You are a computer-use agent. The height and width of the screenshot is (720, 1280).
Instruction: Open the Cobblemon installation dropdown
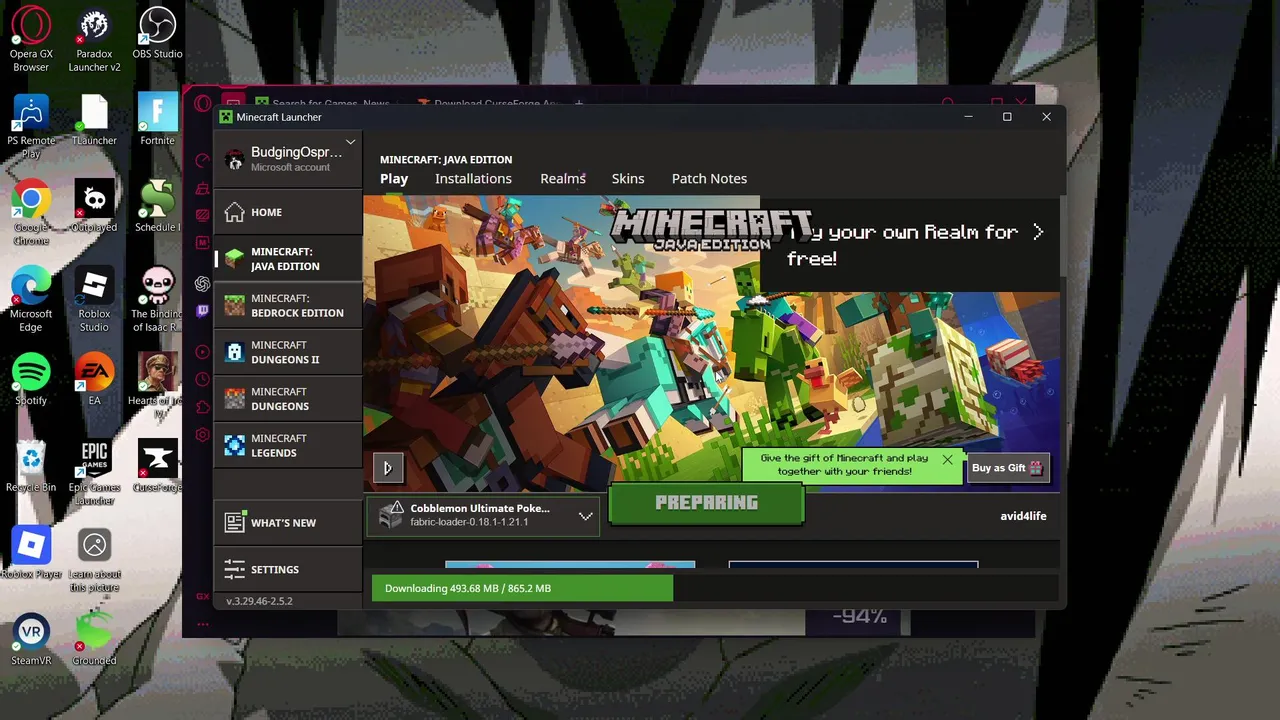(483, 515)
